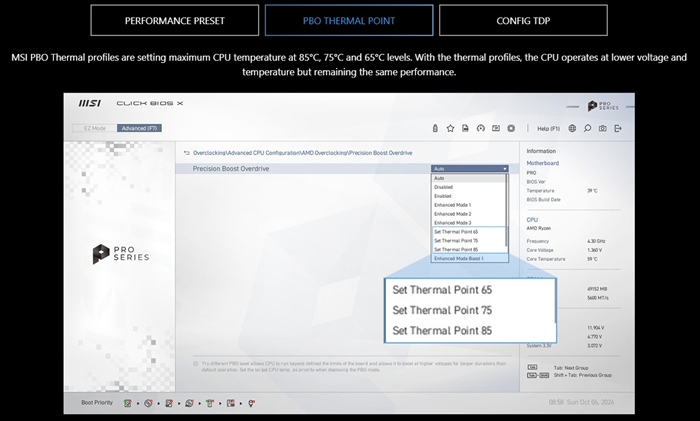Click the Precision Boost Overdrive breadcrumb path
Image resolution: width=700 pixels, height=421 pixels.
coord(302,153)
